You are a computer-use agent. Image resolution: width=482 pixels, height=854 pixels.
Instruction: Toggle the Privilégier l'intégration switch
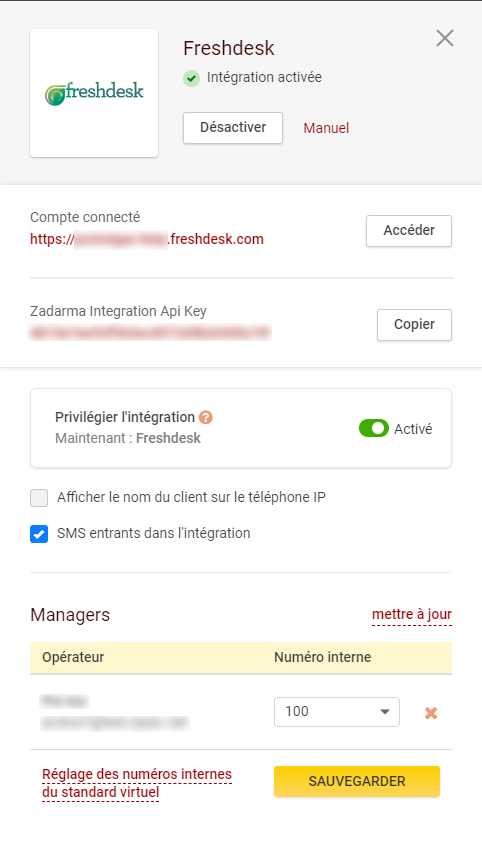374,429
